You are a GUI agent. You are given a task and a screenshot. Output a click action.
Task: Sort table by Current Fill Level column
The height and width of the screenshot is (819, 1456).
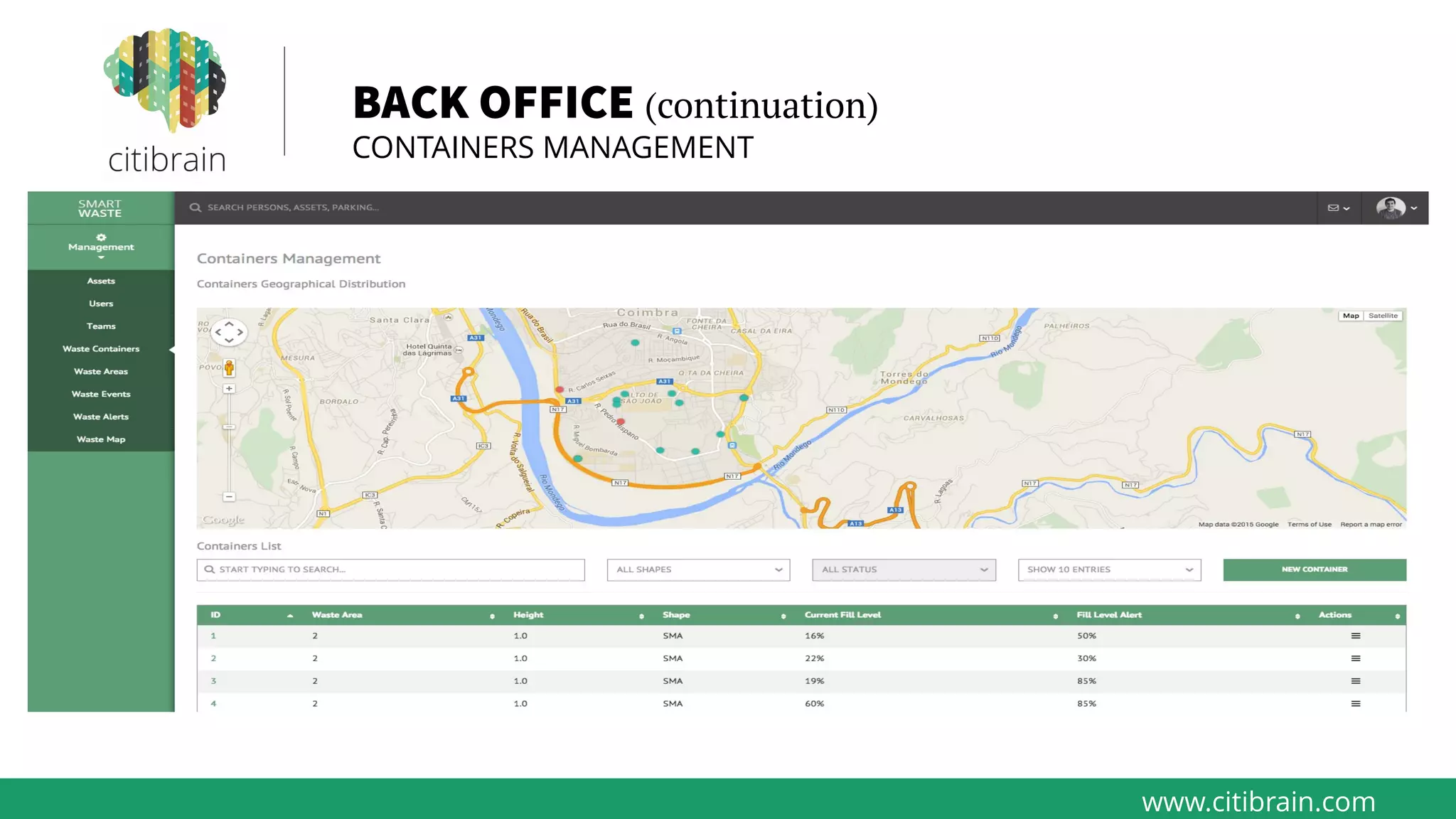point(1056,616)
